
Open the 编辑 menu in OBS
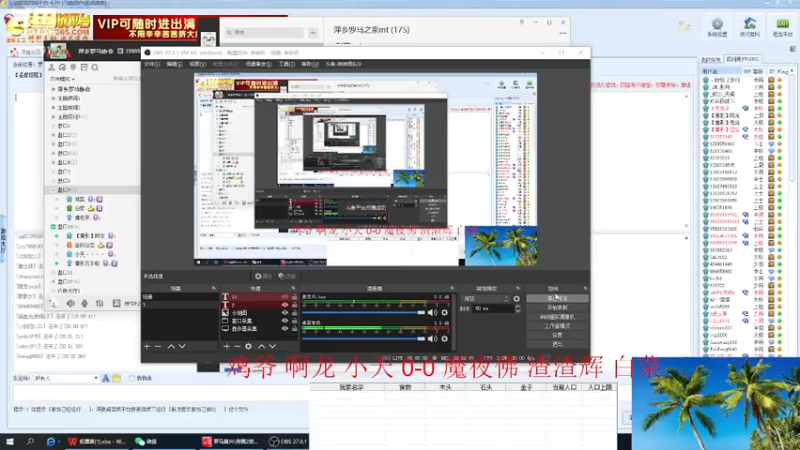pyautogui.click(x=174, y=64)
